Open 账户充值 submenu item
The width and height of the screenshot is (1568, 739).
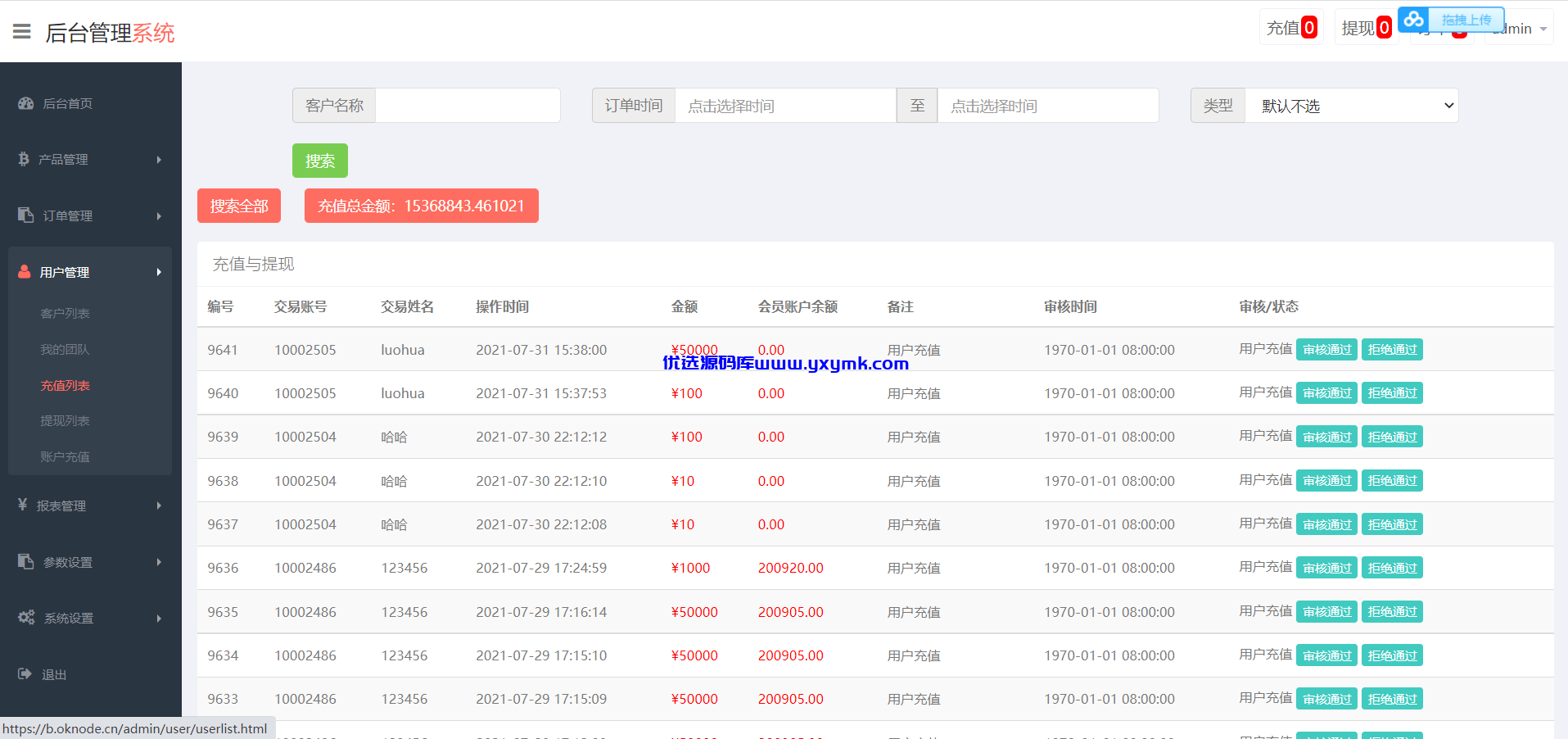[65, 456]
